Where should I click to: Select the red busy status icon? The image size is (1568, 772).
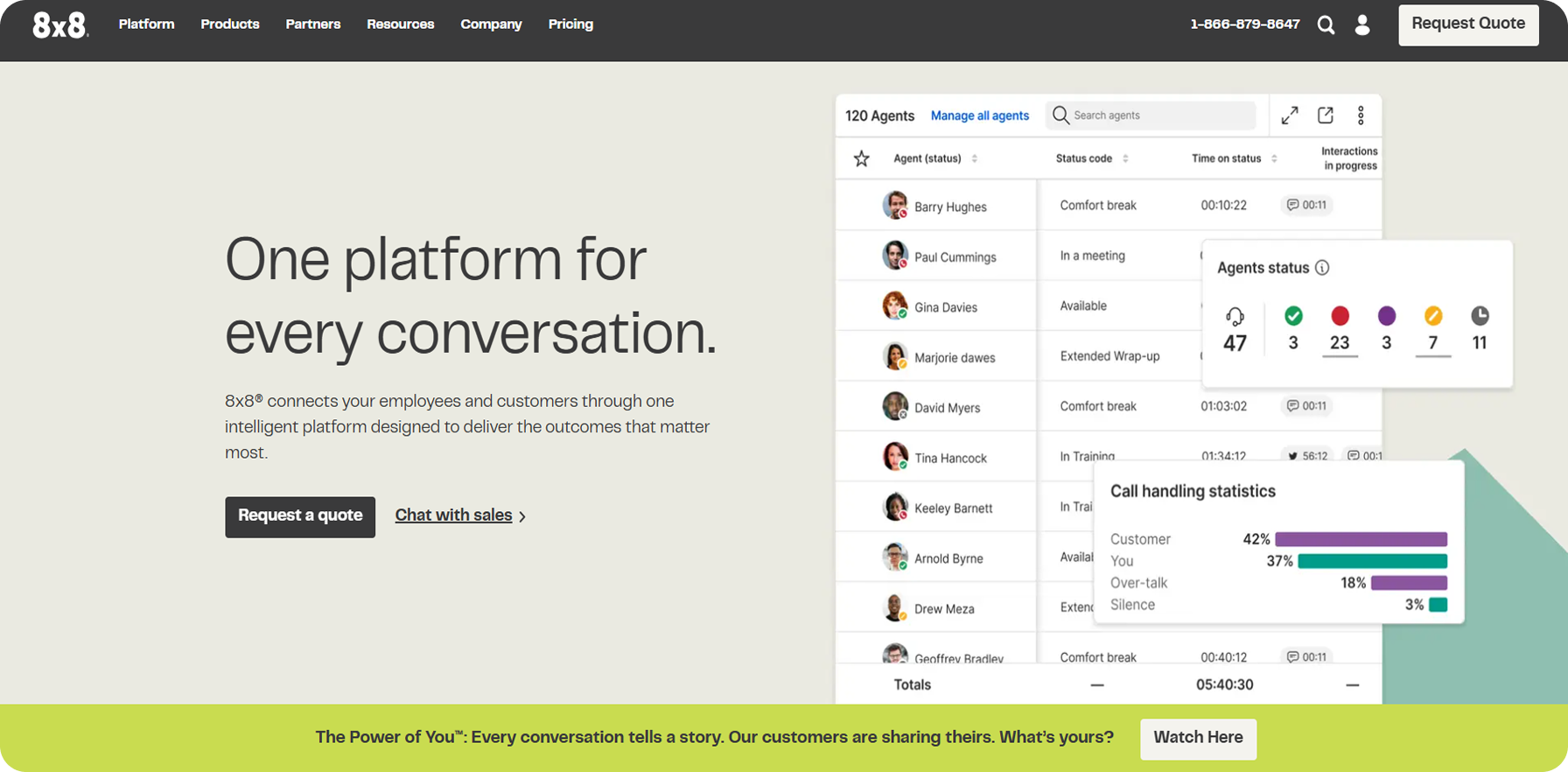pos(1340,315)
